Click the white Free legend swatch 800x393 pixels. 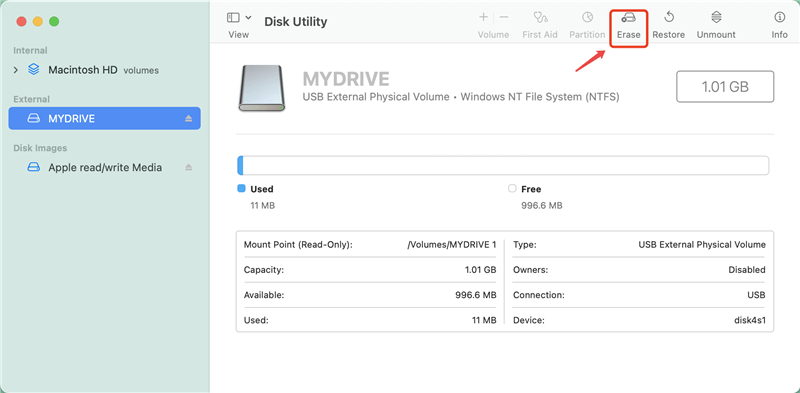pos(512,188)
